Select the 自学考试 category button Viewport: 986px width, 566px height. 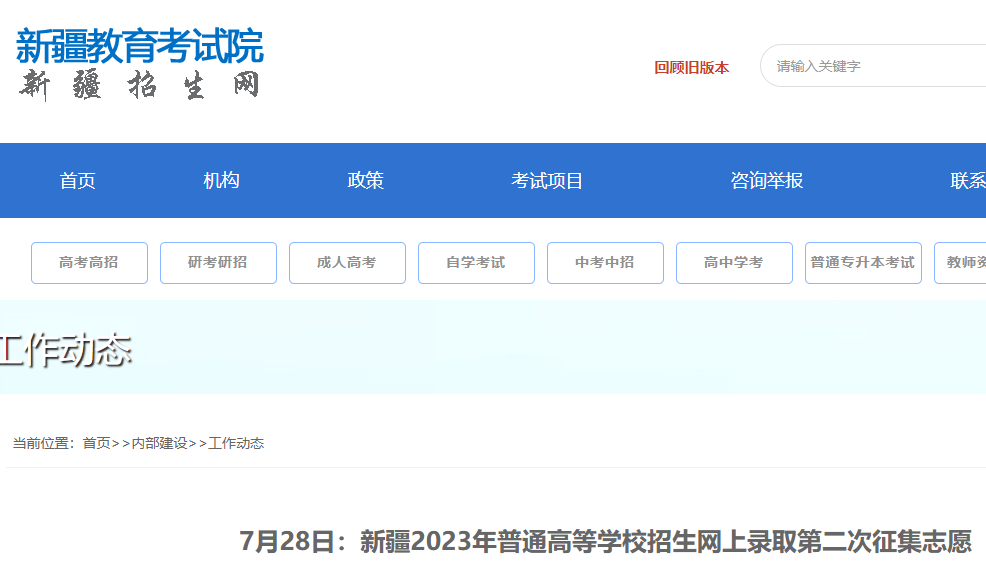476,263
